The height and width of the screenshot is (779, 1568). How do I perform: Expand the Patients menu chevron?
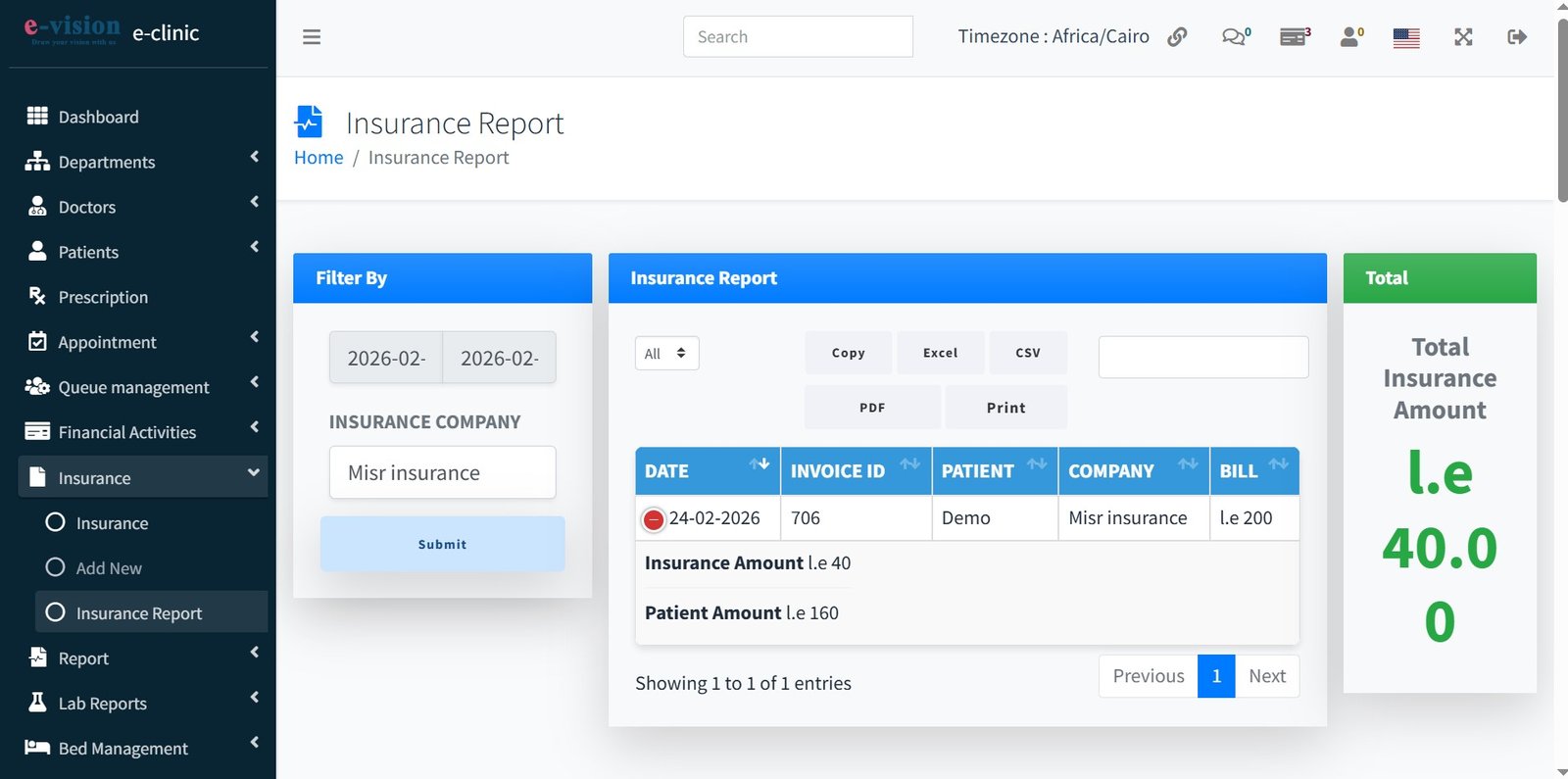click(x=255, y=247)
